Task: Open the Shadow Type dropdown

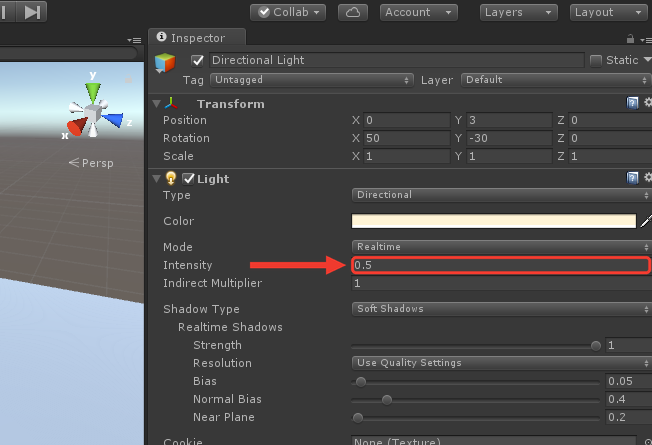Action: pyautogui.click(x=501, y=309)
